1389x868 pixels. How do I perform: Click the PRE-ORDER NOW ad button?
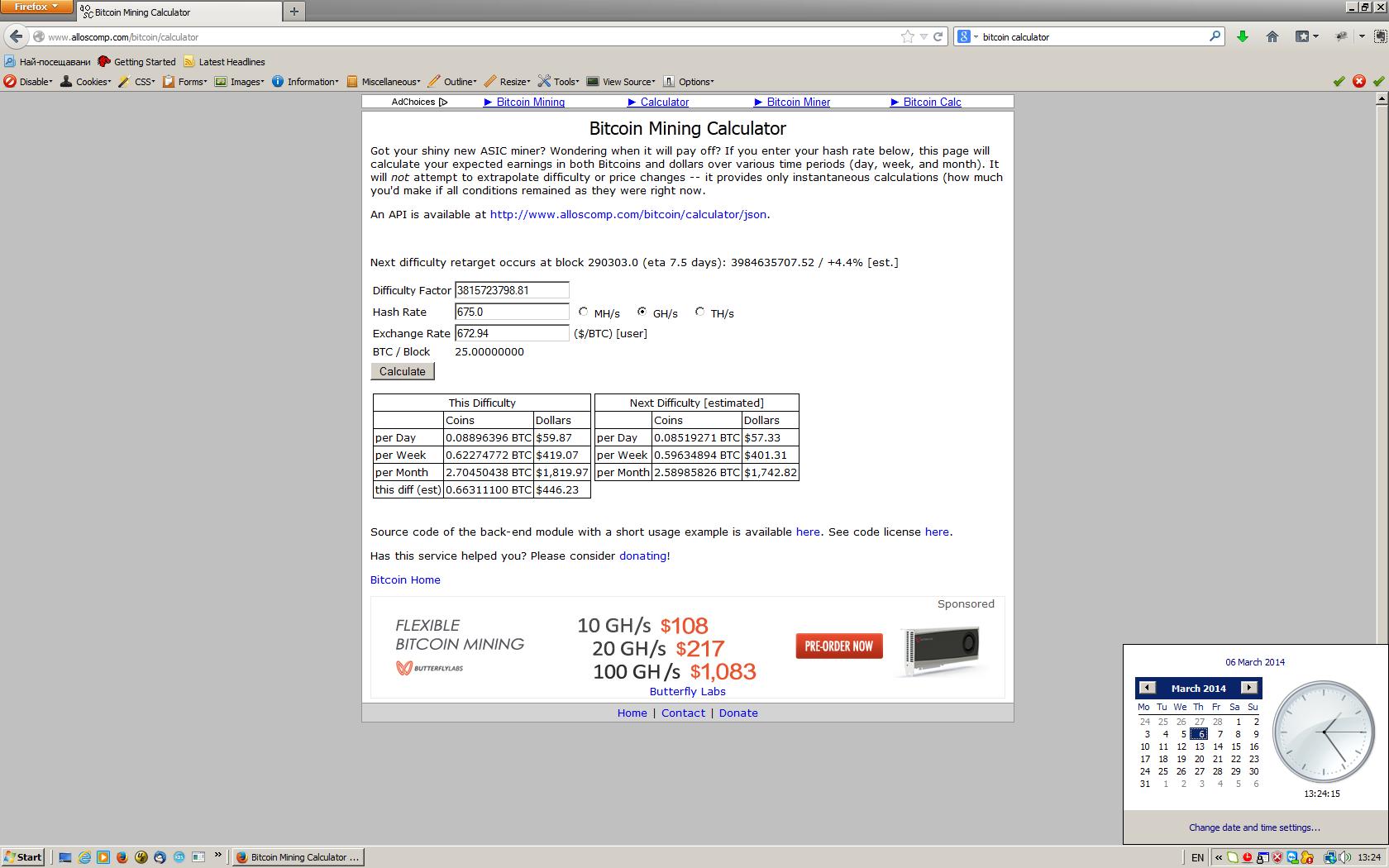point(839,646)
